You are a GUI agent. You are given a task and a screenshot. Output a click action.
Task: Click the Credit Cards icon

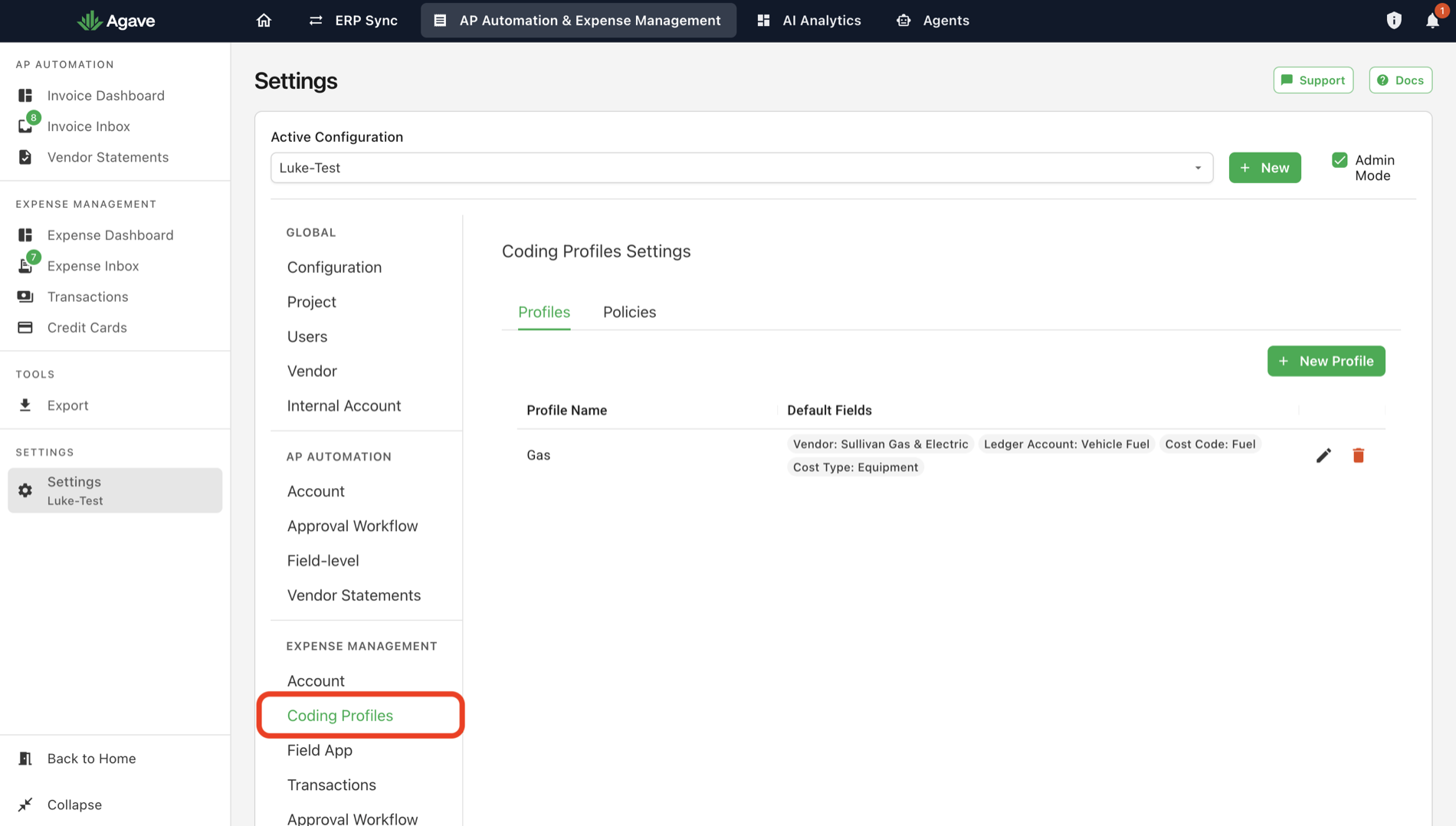pos(25,327)
